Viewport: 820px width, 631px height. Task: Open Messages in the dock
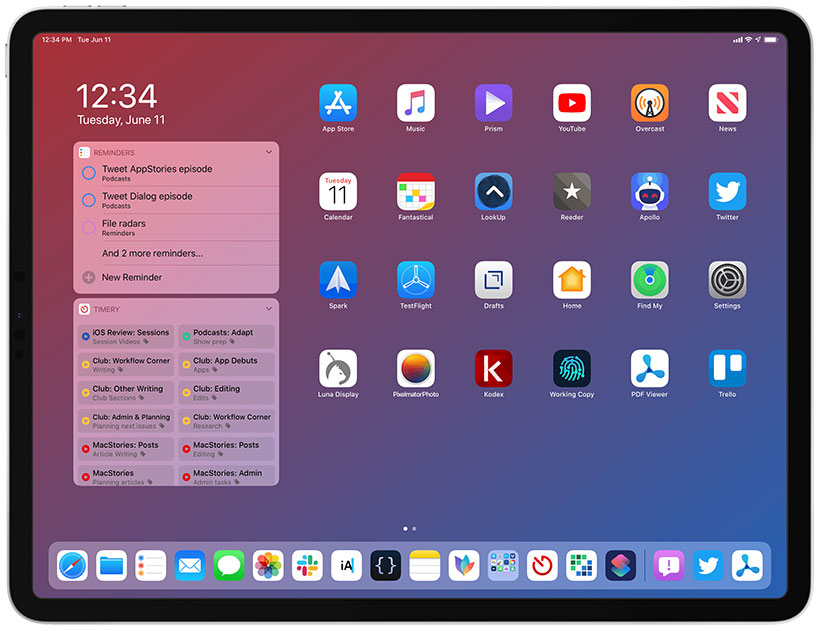click(229, 566)
